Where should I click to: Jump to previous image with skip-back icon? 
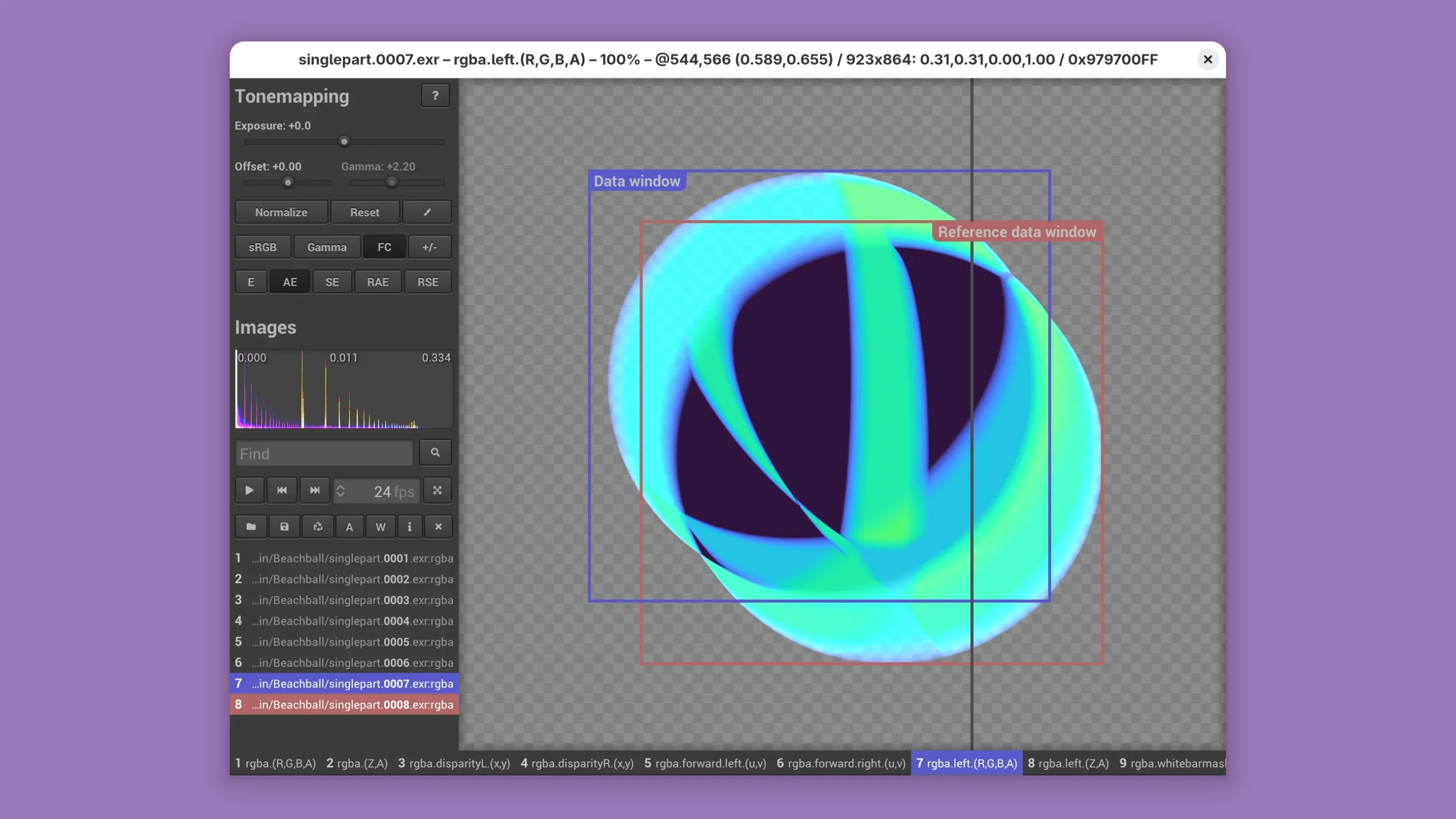tap(282, 490)
